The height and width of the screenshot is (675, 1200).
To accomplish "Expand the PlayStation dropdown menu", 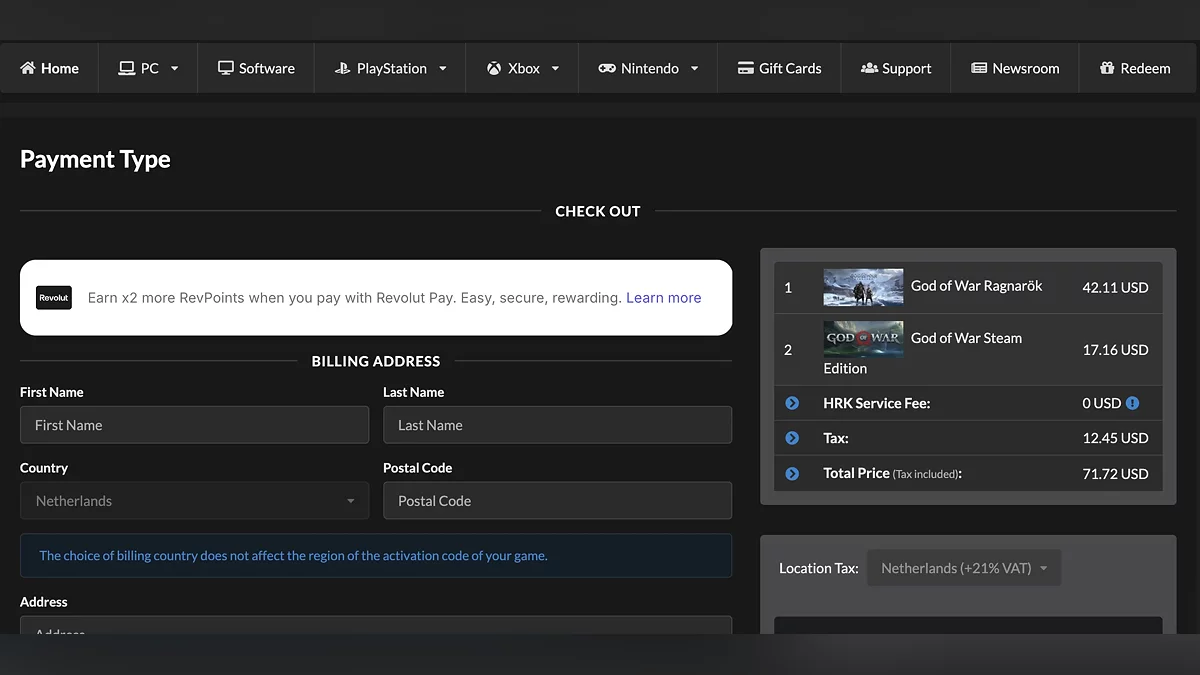I will pyautogui.click(x=390, y=68).
